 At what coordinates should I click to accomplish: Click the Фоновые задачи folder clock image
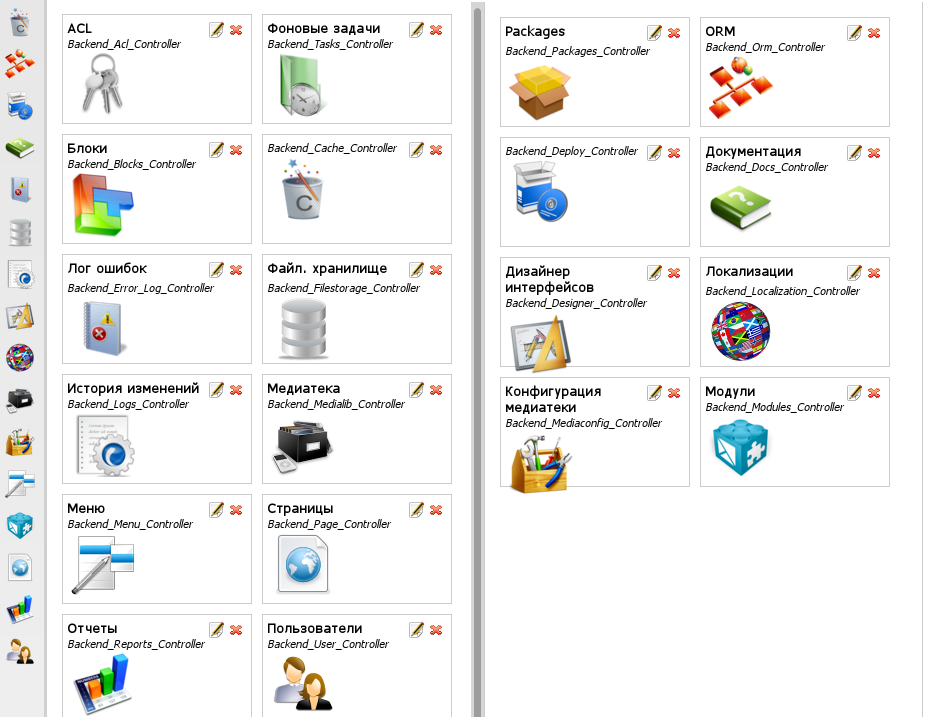(x=301, y=86)
